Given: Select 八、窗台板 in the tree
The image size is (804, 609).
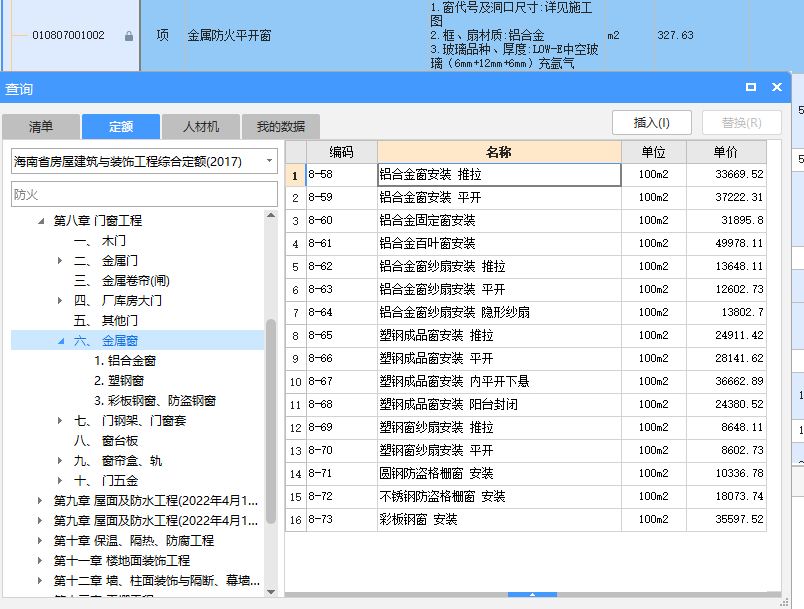Looking at the screenshot, I should pos(106,441).
